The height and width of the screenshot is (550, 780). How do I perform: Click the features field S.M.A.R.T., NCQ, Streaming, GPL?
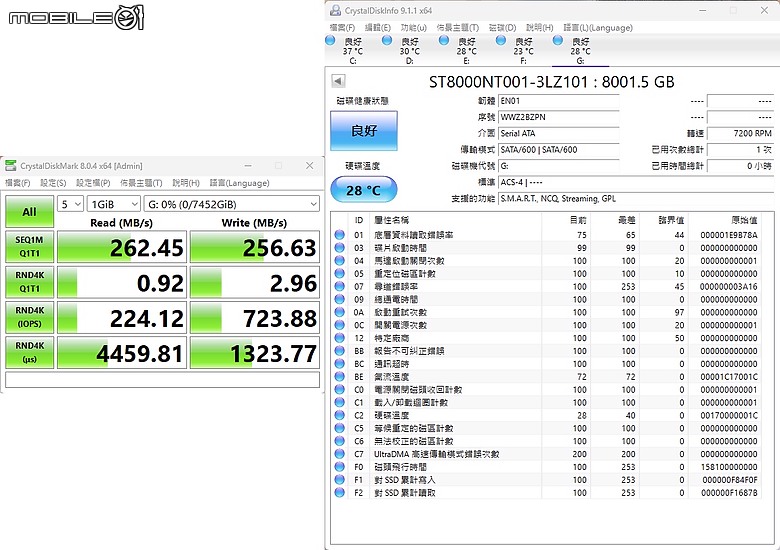pos(635,198)
